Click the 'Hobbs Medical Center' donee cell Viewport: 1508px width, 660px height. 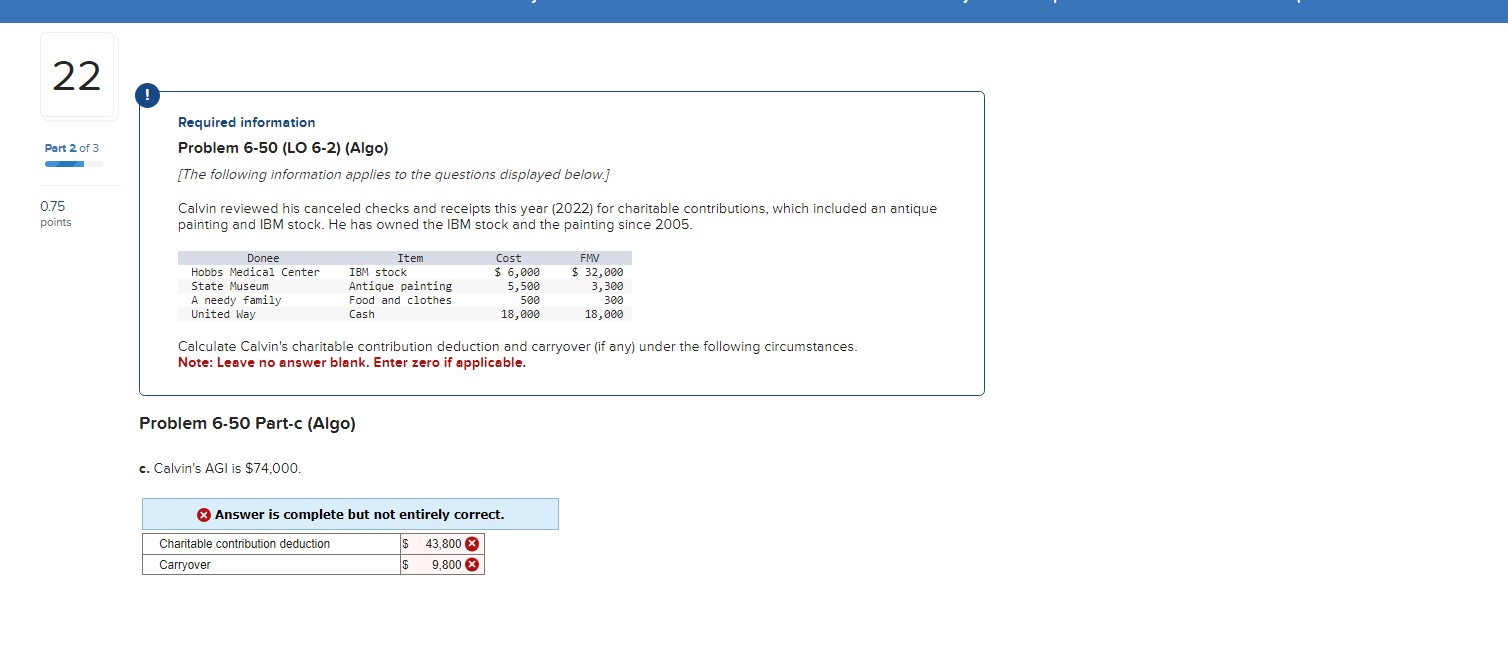click(x=255, y=272)
